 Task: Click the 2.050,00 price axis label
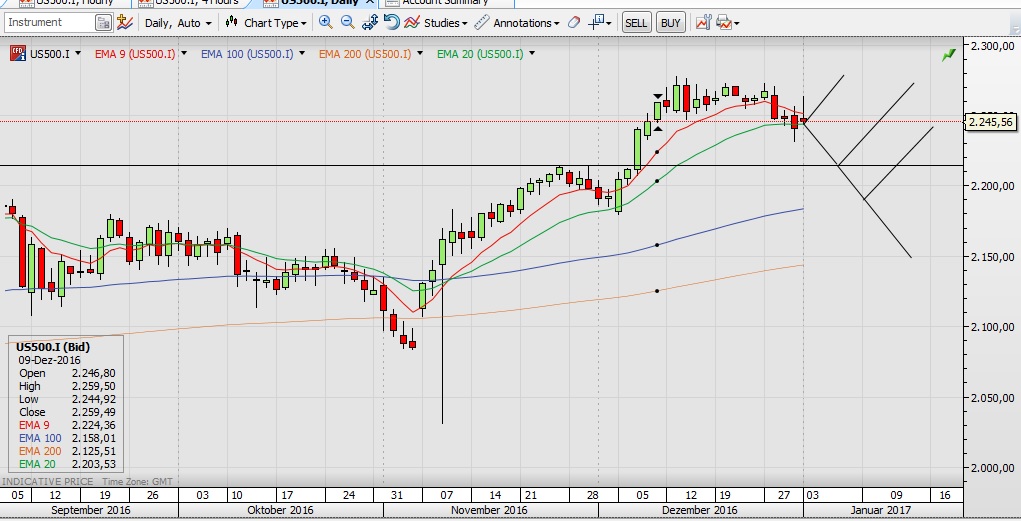pyautogui.click(x=992, y=398)
